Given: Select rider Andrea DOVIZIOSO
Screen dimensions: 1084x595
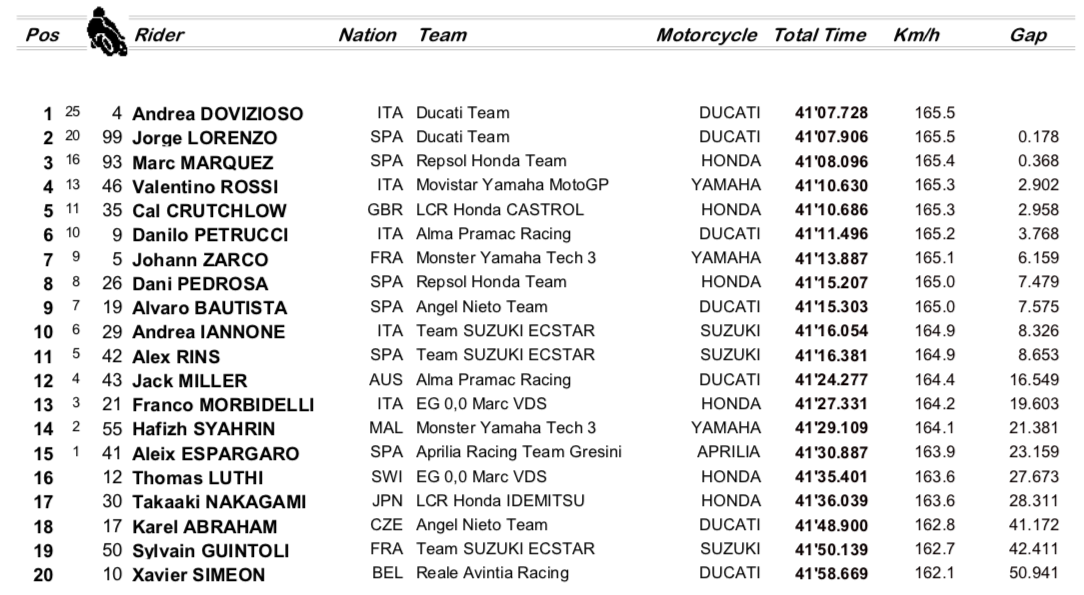Looking at the screenshot, I should coord(217,114).
